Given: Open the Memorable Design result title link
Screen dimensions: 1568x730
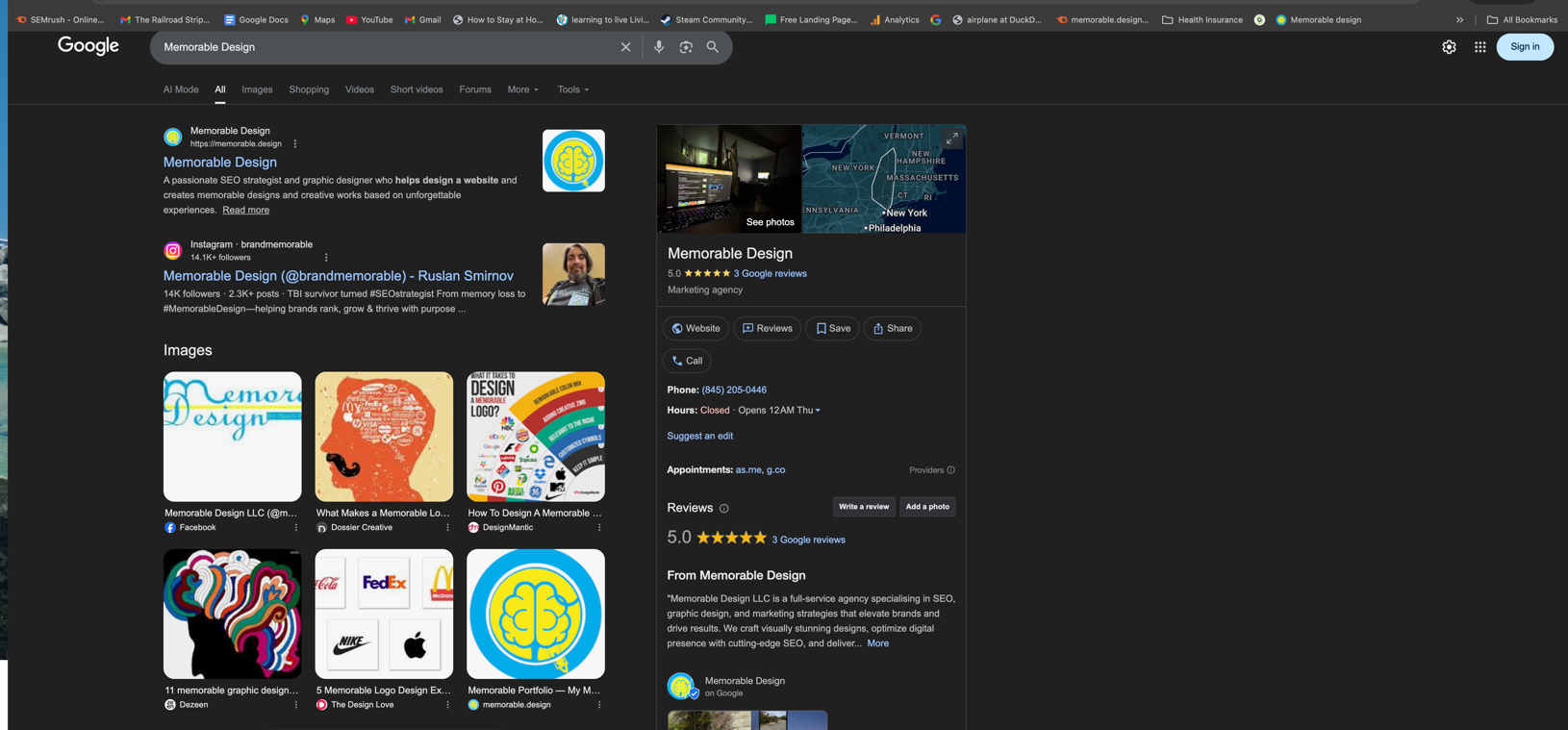Looking at the screenshot, I should [220, 163].
